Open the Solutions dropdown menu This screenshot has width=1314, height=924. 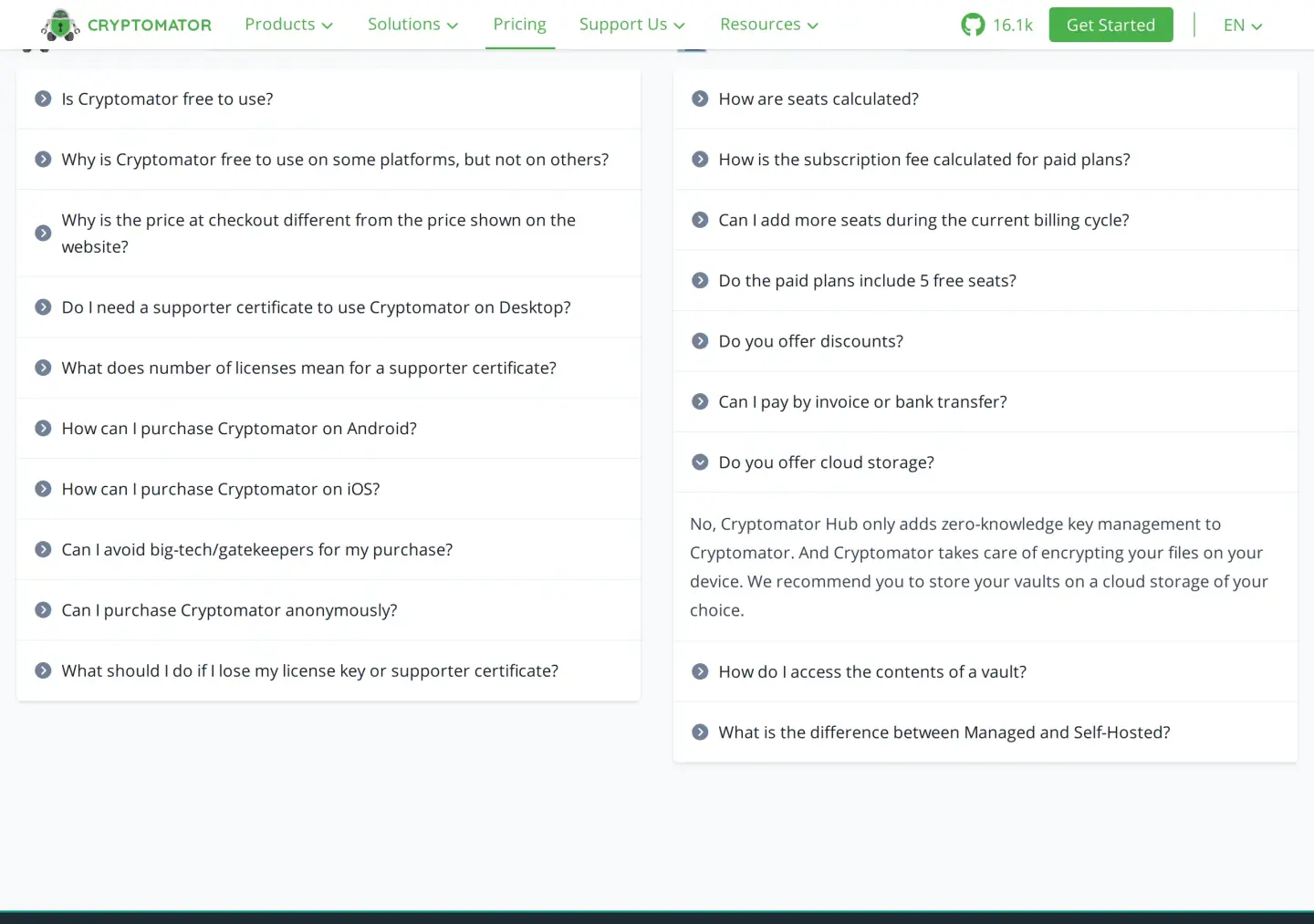coord(412,25)
